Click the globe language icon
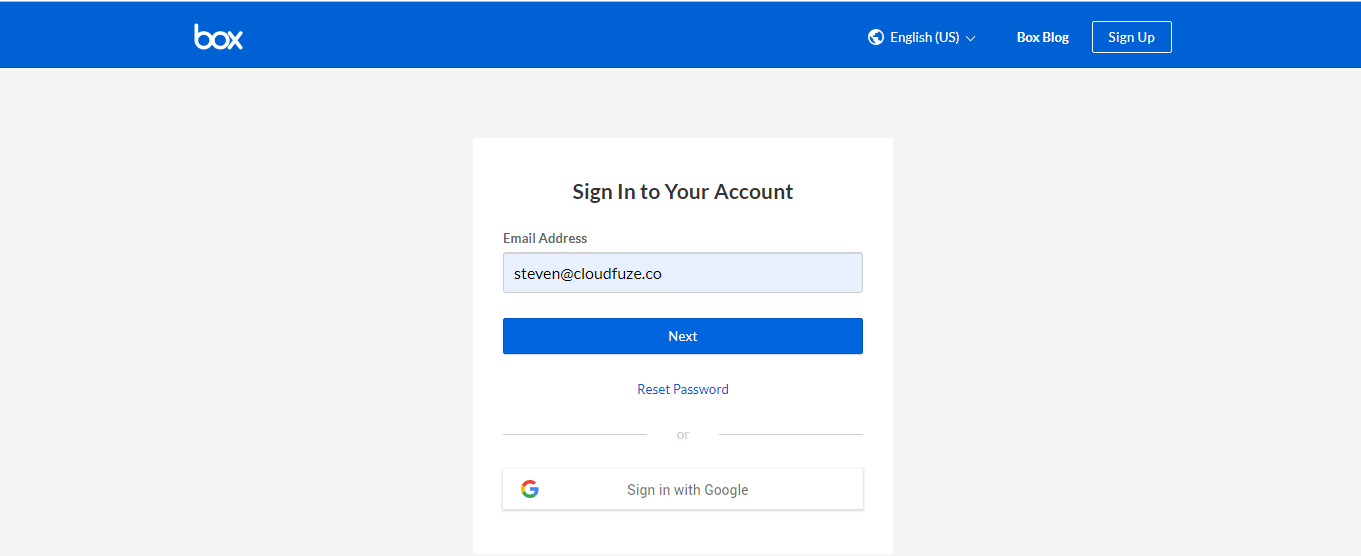This screenshot has width=1361, height=556. [x=876, y=37]
